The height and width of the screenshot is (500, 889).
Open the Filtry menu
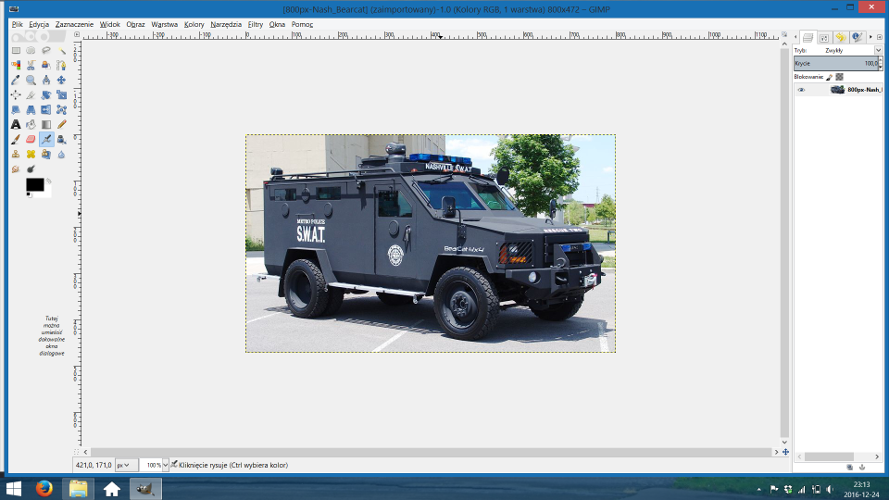(x=255, y=24)
